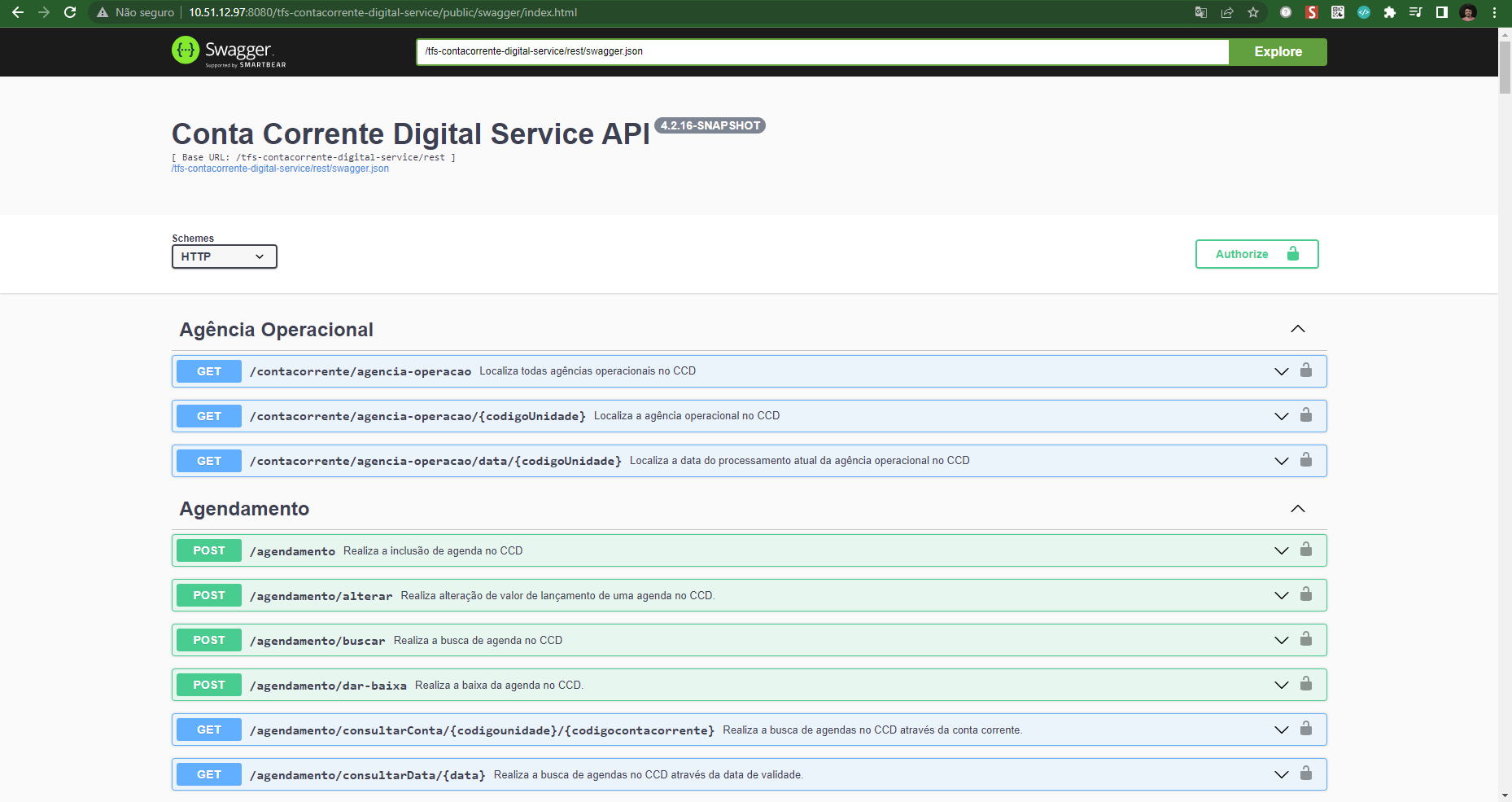The height and width of the screenshot is (802, 1512).
Task: Open the Schemes HTTP dropdown
Action: click(x=224, y=256)
